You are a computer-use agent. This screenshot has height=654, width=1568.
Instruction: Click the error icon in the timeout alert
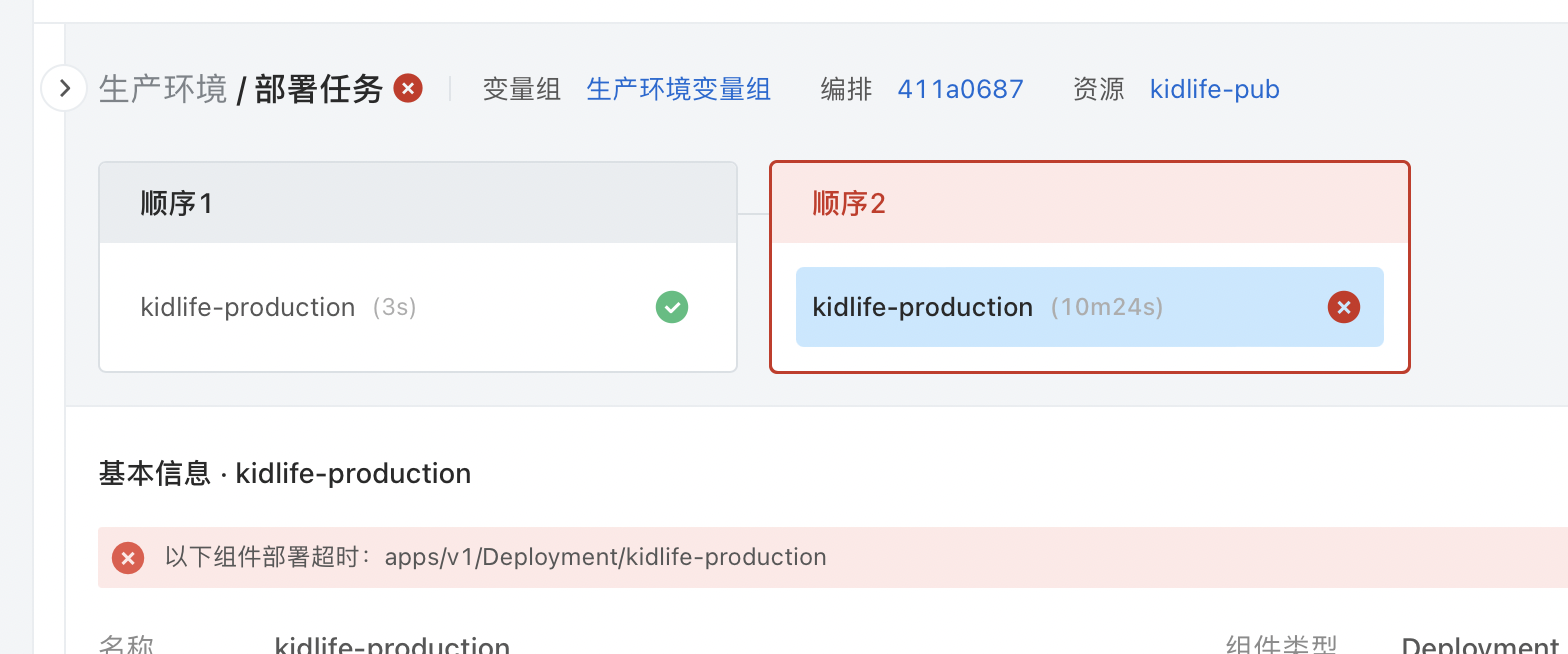[x=127, y=557]
